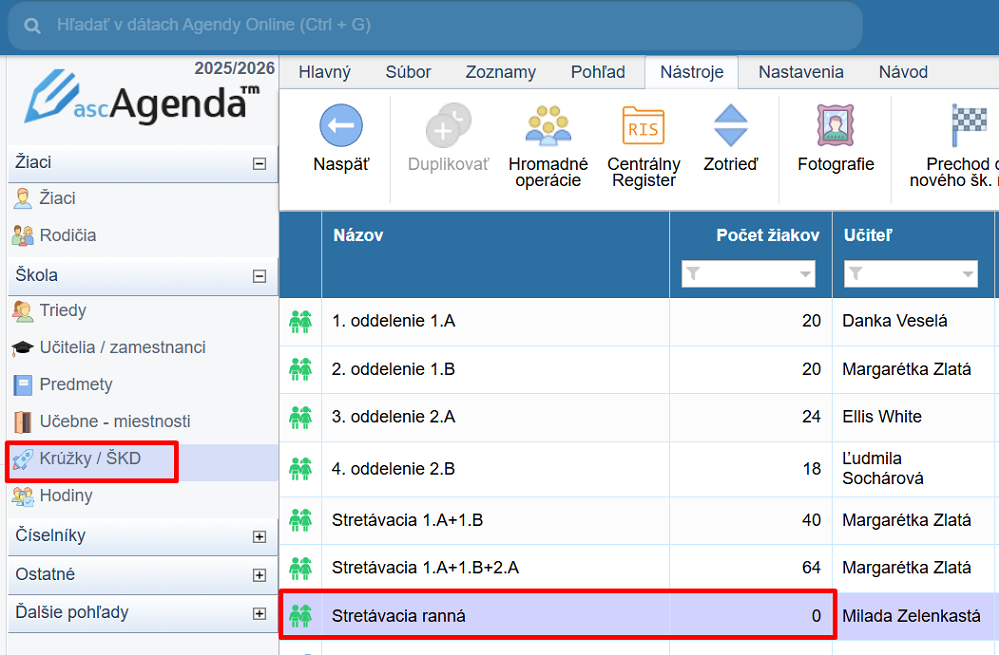The image size is (999, 655).
Task: Open Triedy in the sidebar
Action: pos(62,311)
